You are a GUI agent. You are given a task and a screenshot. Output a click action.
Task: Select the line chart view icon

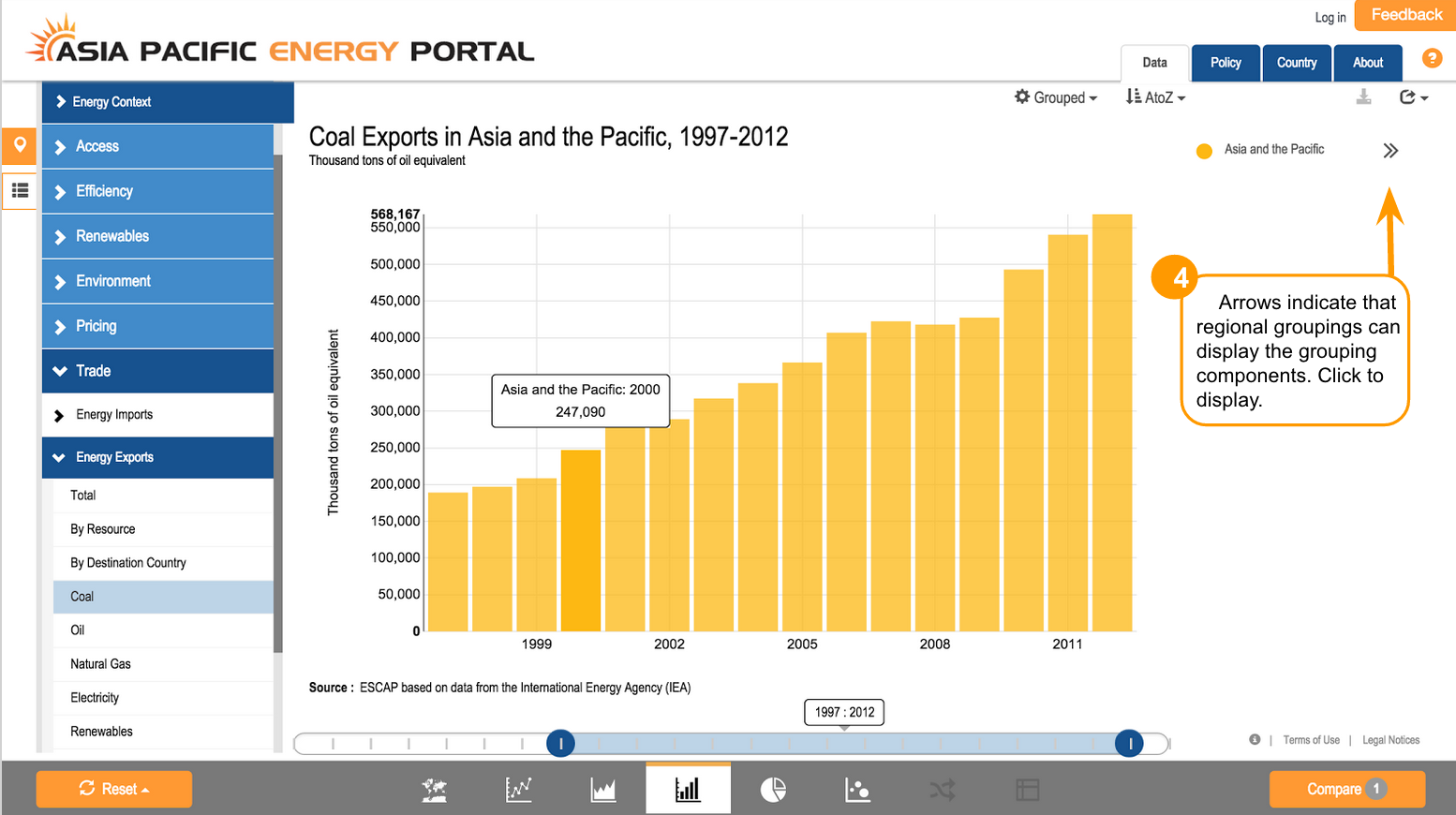(518, 790)
